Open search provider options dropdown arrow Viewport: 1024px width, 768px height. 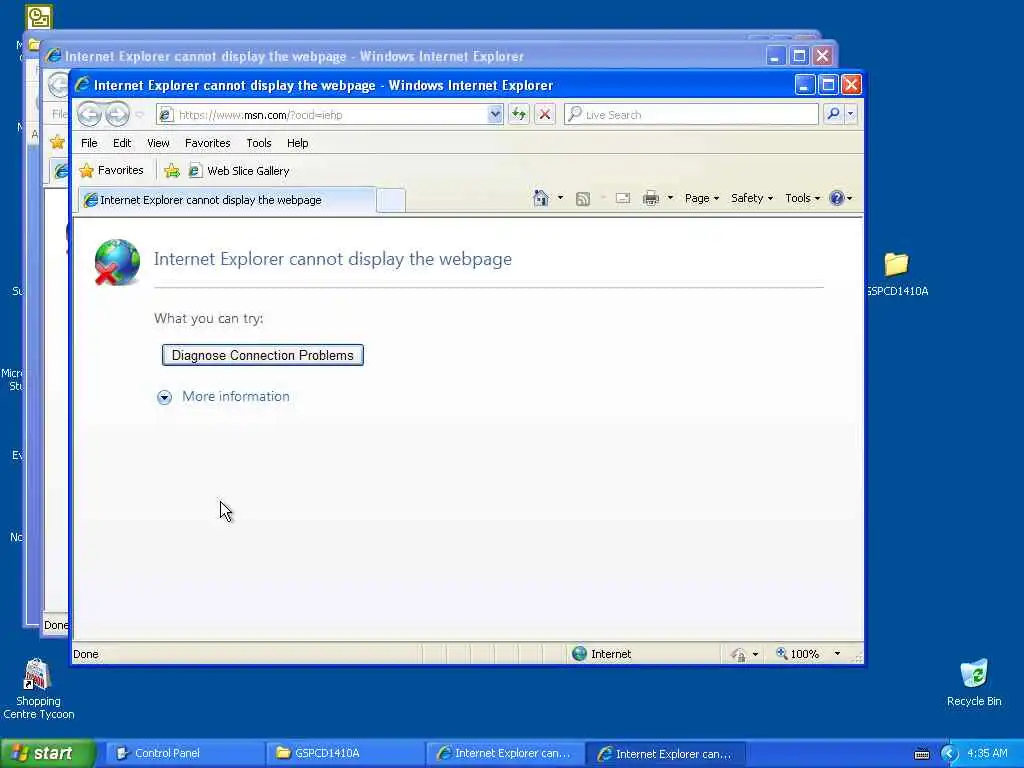[x=850, y=114]
